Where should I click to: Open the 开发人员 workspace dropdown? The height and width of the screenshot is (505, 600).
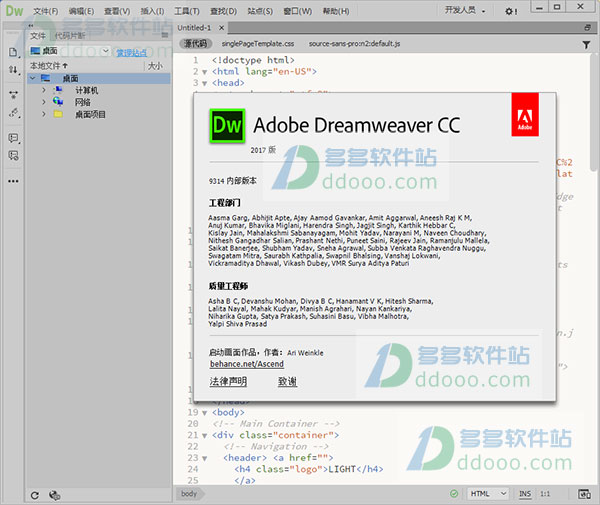465,10
